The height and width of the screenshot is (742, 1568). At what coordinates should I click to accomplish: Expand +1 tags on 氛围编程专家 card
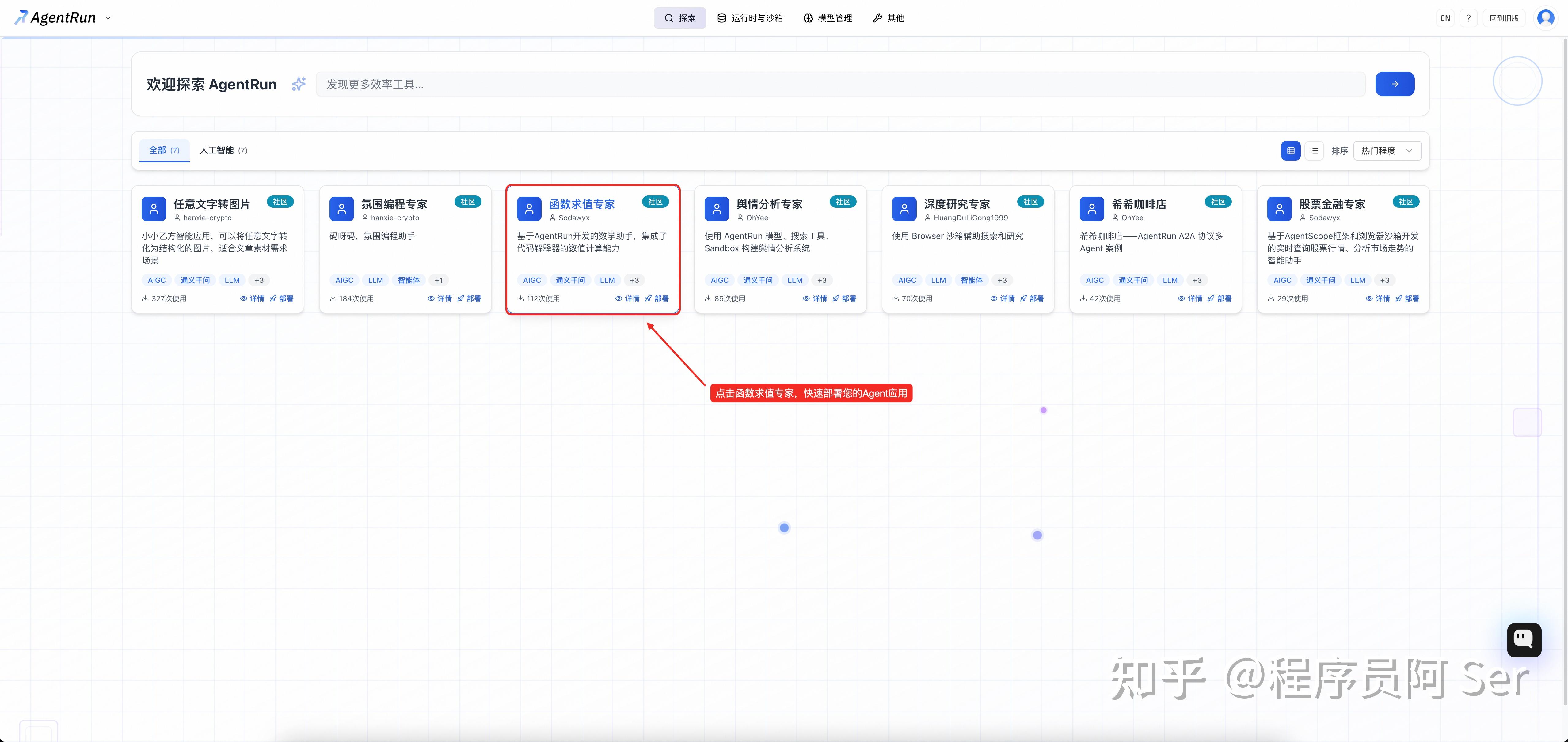(439, 280)
